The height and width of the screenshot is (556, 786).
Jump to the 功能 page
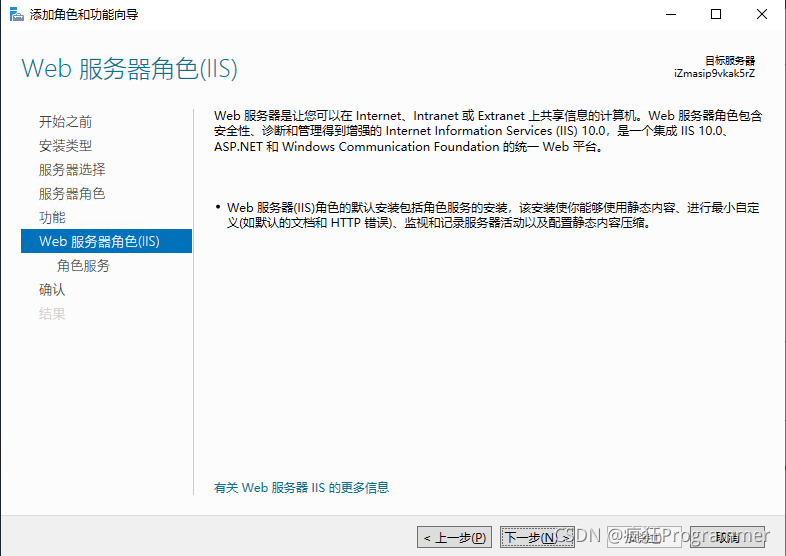52,218
